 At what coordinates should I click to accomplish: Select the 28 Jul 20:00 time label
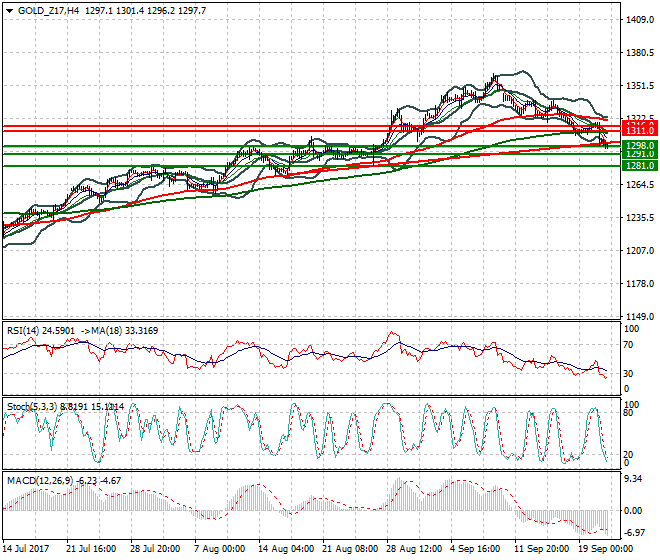tap(155, 549)
